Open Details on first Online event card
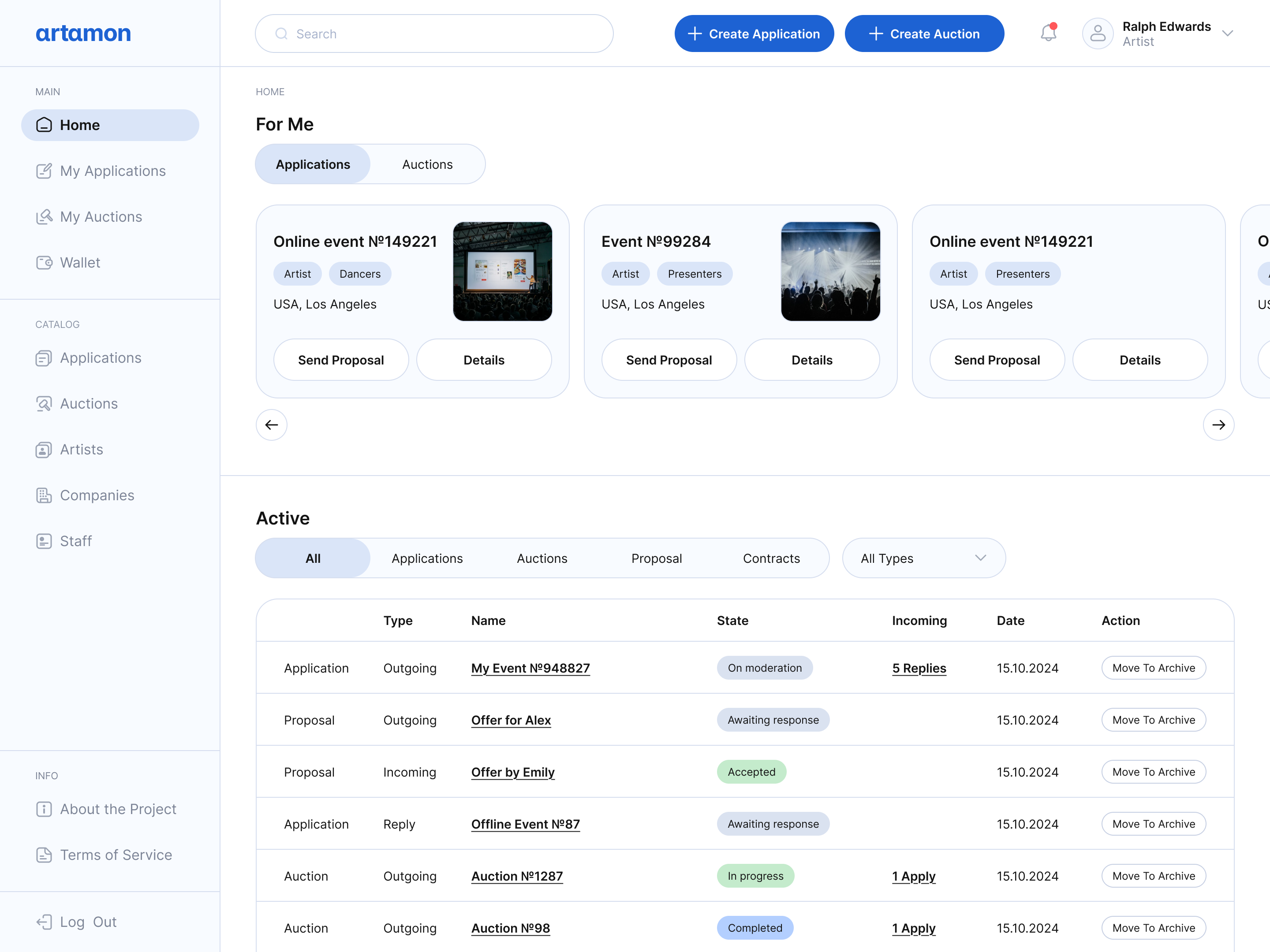The height and width of the screenshot is (952, 1270). pyautogui.click(x=484, y=360)
